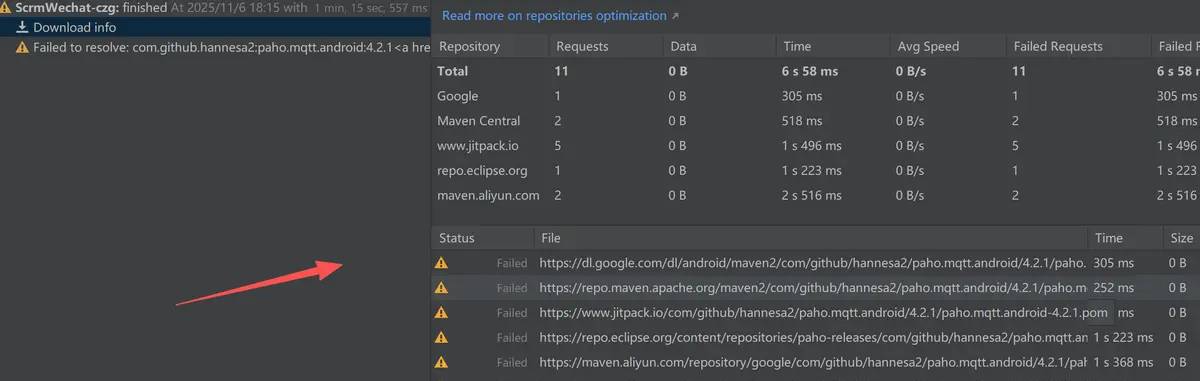Screen dimensions: 1200x381
Task: Select the www.jitpack.io repository row
Action: tap(815, 146)
